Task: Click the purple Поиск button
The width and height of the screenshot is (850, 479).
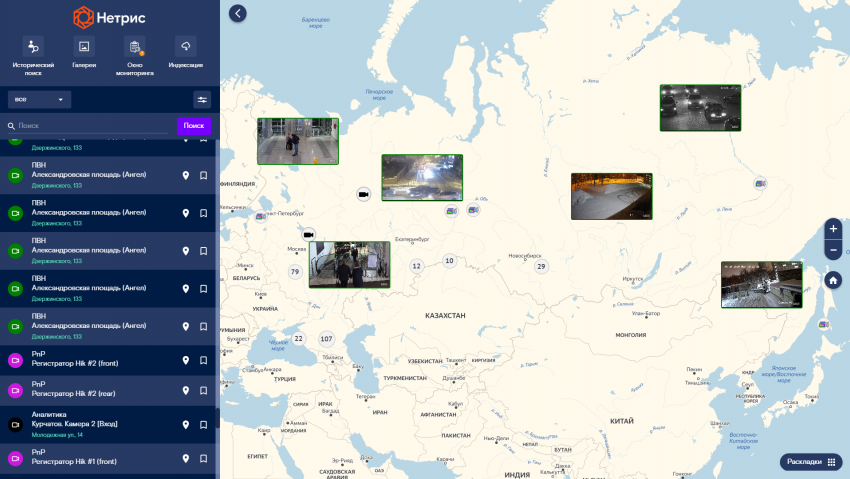Action: point(194,126)
